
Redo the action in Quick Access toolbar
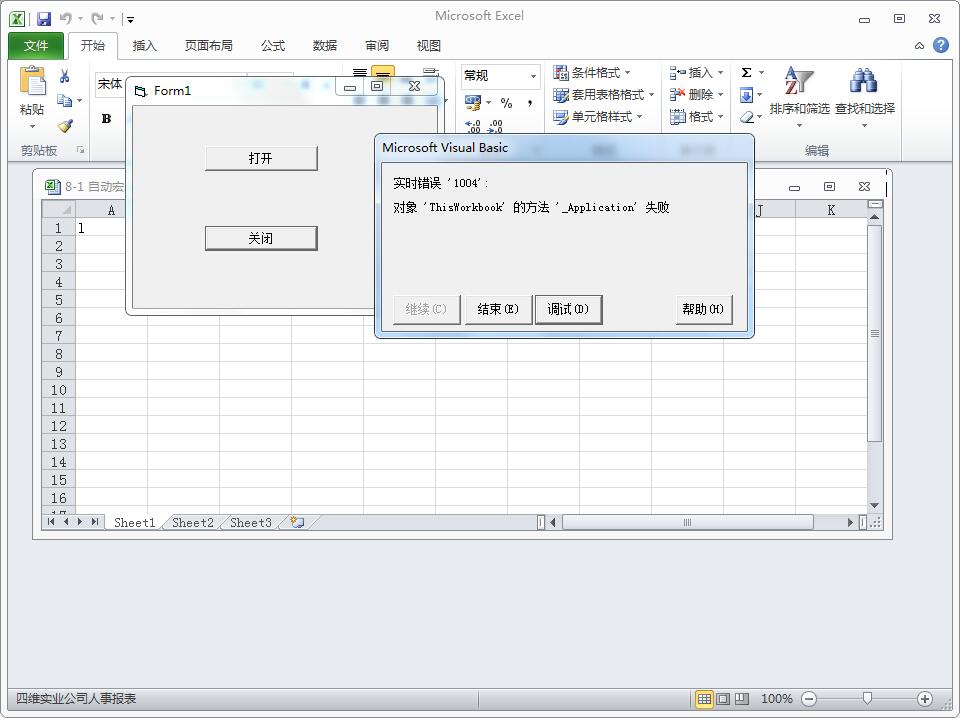(x=97, y=19)
